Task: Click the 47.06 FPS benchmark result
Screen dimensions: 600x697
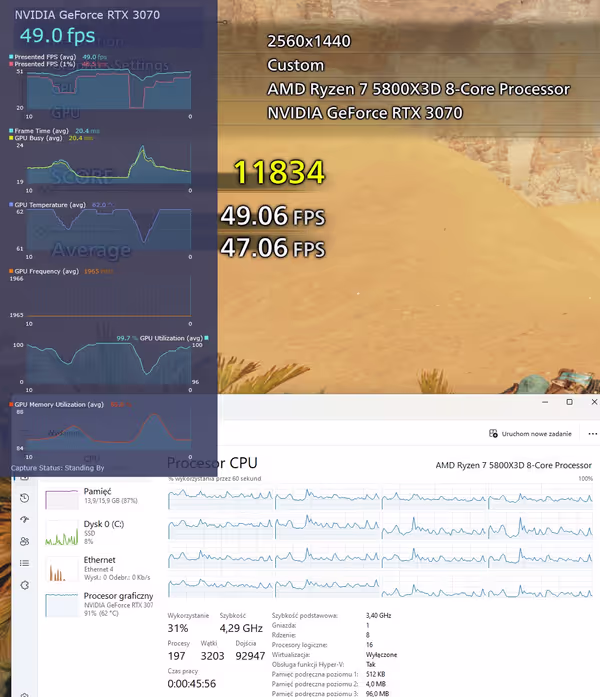Action: point(273,248)
